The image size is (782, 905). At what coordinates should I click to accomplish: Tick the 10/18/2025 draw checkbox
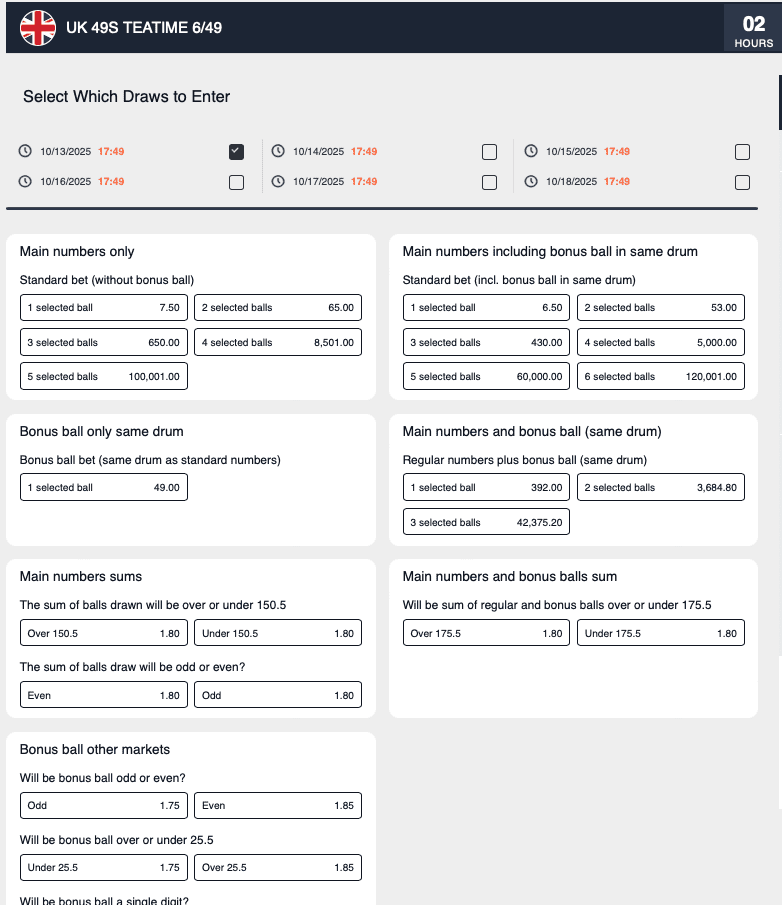point(742,182)
